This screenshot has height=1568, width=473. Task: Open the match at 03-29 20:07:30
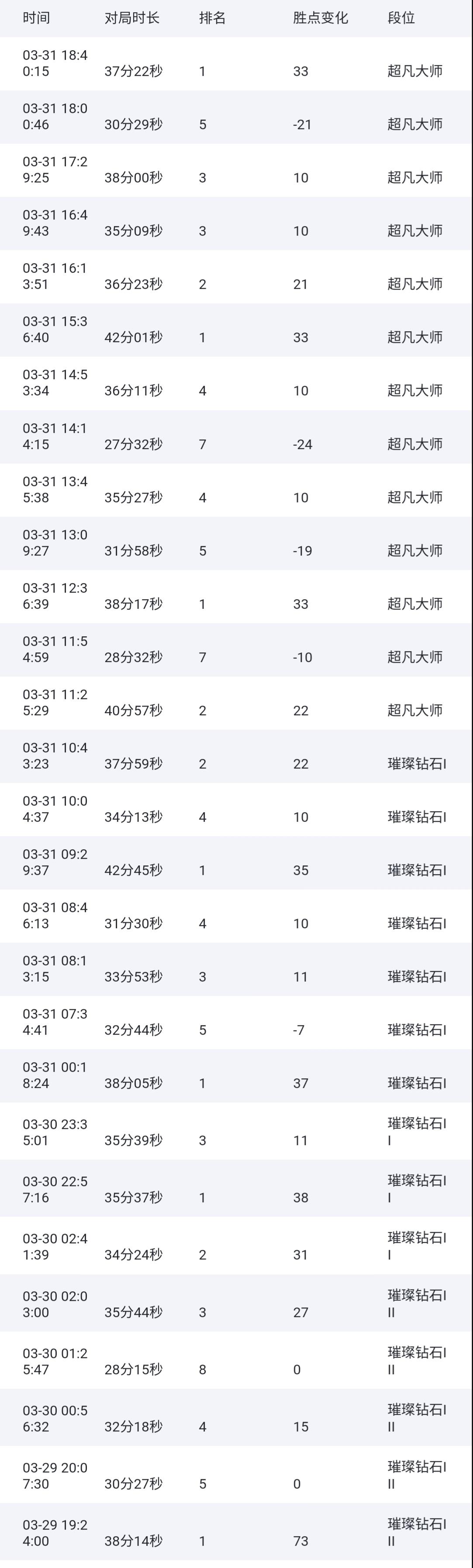click(237, 1475)
